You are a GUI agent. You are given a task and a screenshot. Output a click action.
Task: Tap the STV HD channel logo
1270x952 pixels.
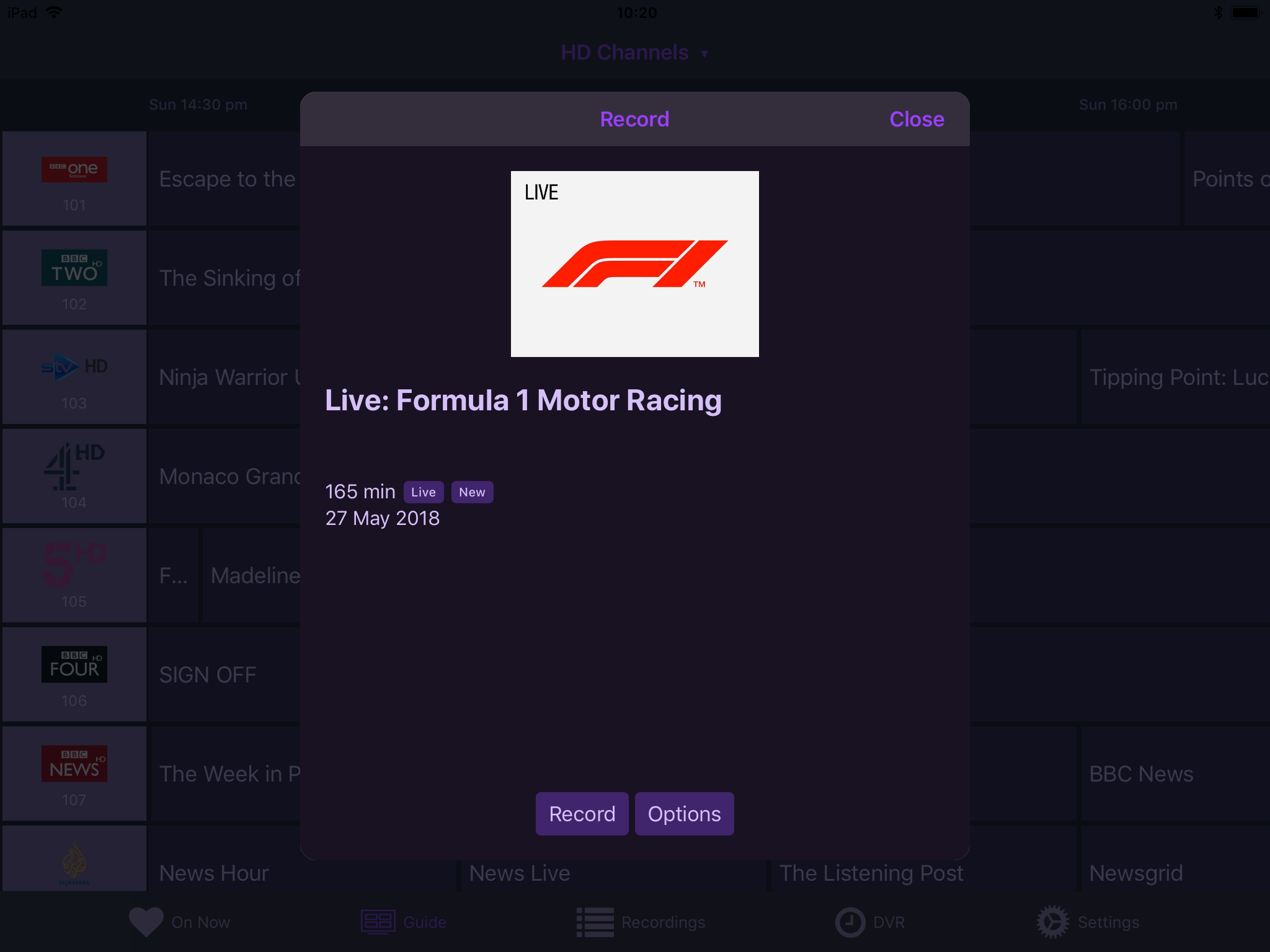pyautogui.click(x=74, y=367)
